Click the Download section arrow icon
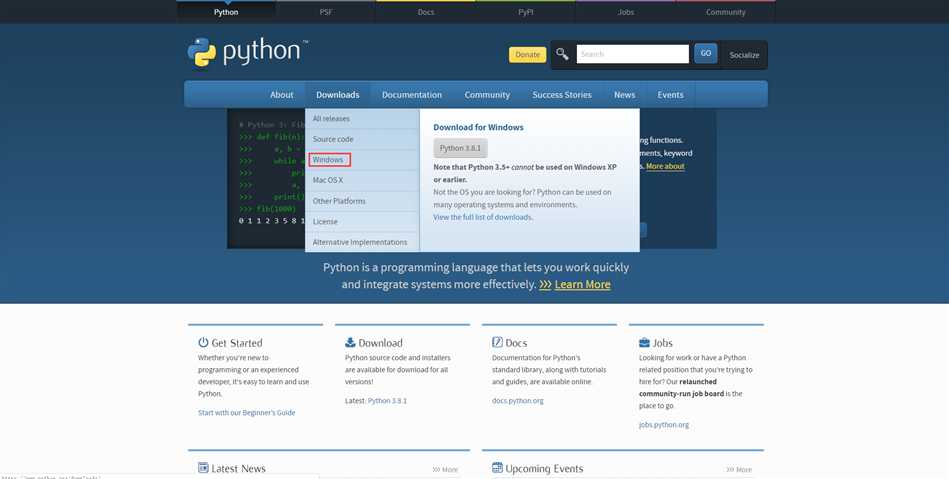The image size is (949, 479). coord(350,342)
